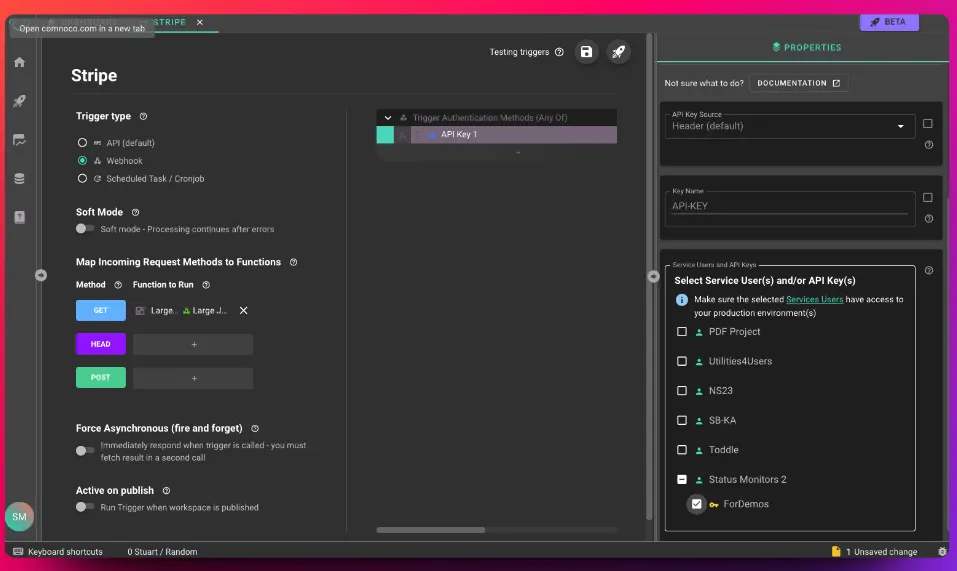Follow the Services Users link
The height and width of the screenshot is (571, 957).
[x=814, y=300]
